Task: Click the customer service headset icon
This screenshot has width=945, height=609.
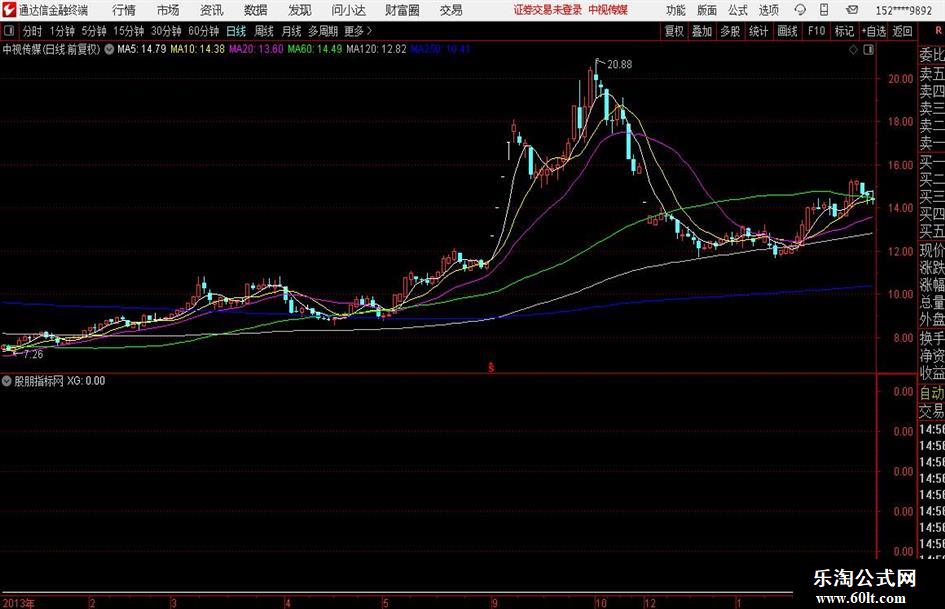Action: pyautogui.click(x=800, y=10)
